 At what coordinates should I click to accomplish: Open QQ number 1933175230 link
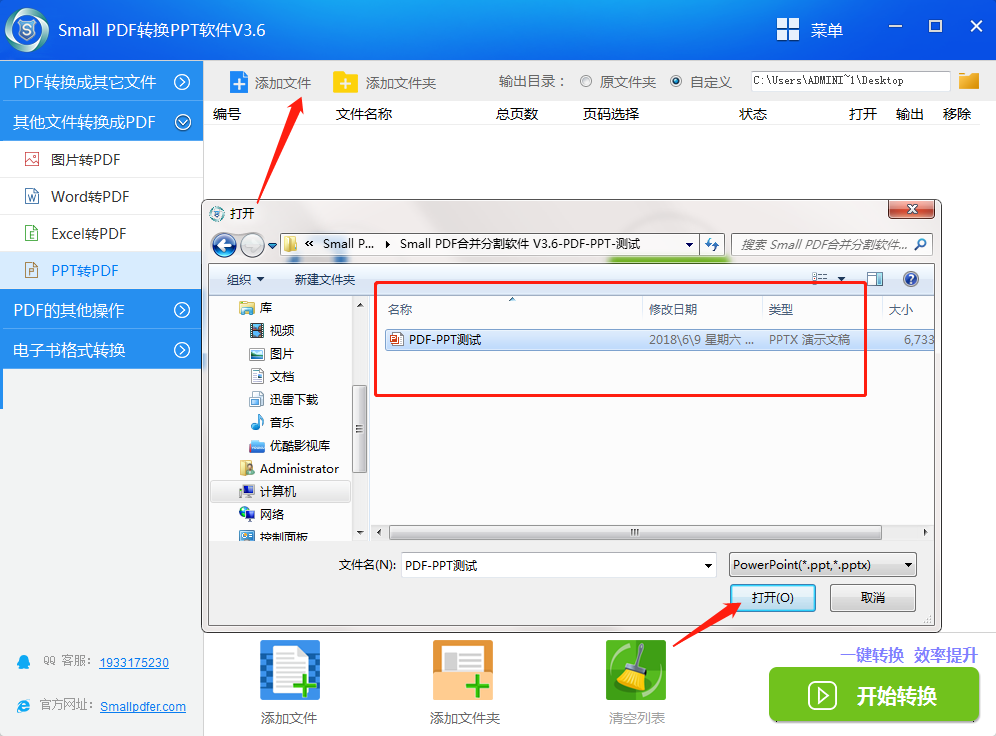[x=134, y=662]
